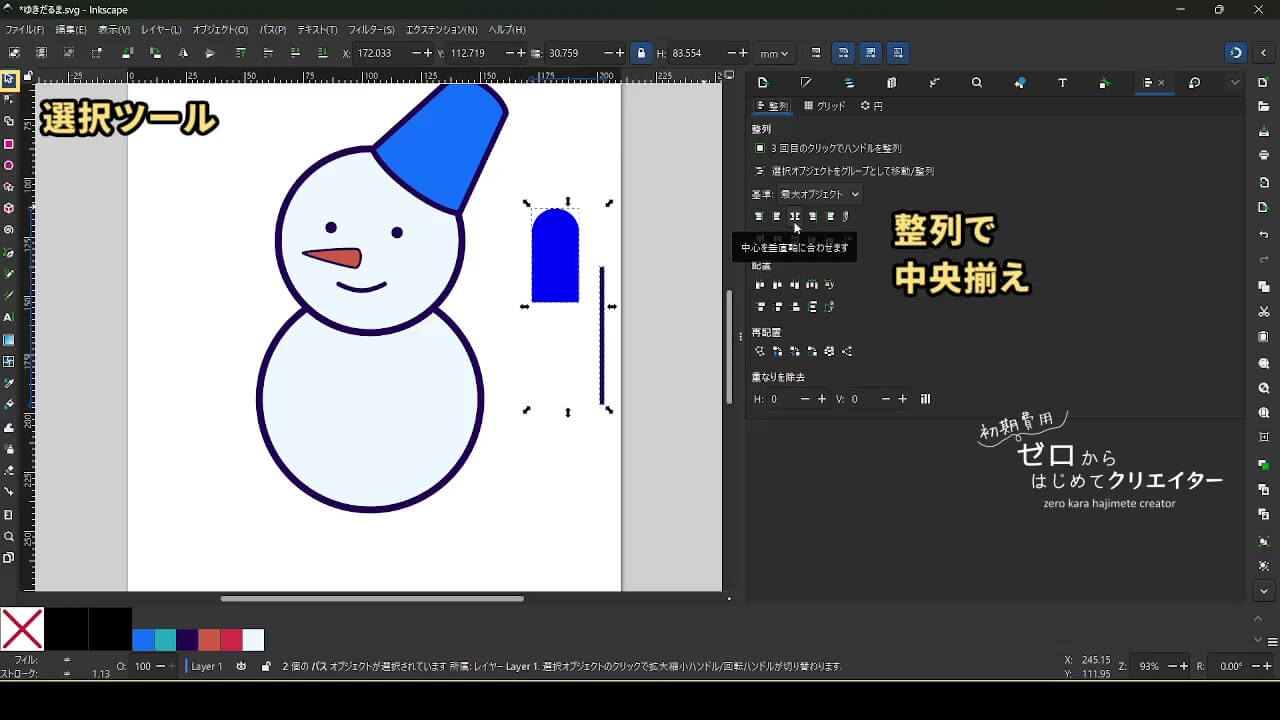Pick the Text tool in left toolbox
This screenshot has height=720, width=1280.
[x=9, y=317]
